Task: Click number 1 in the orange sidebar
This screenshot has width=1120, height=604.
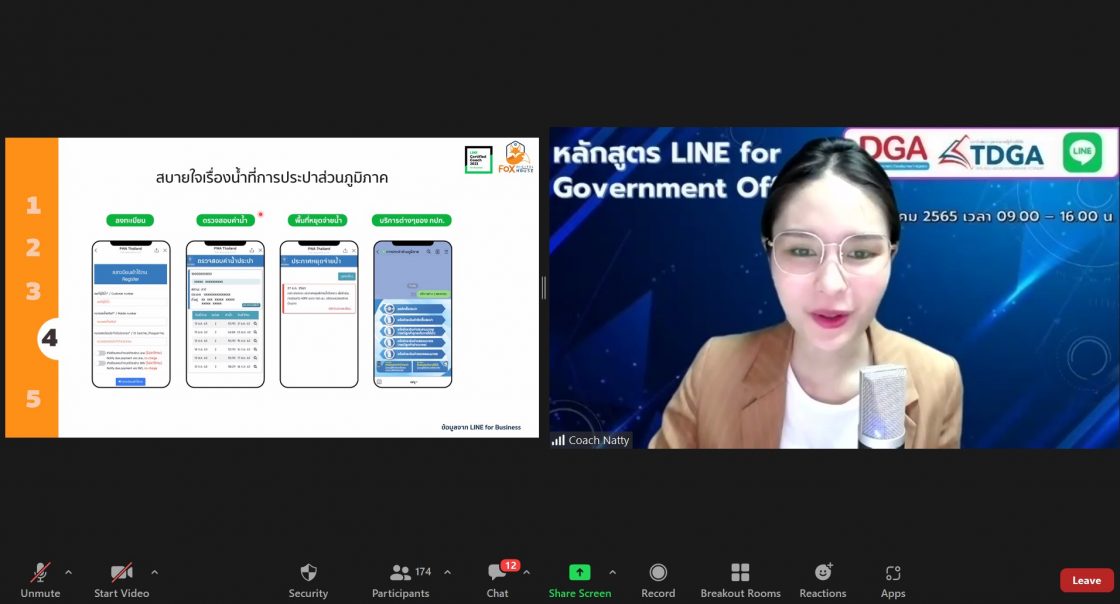Action: [x=33, y=206]
